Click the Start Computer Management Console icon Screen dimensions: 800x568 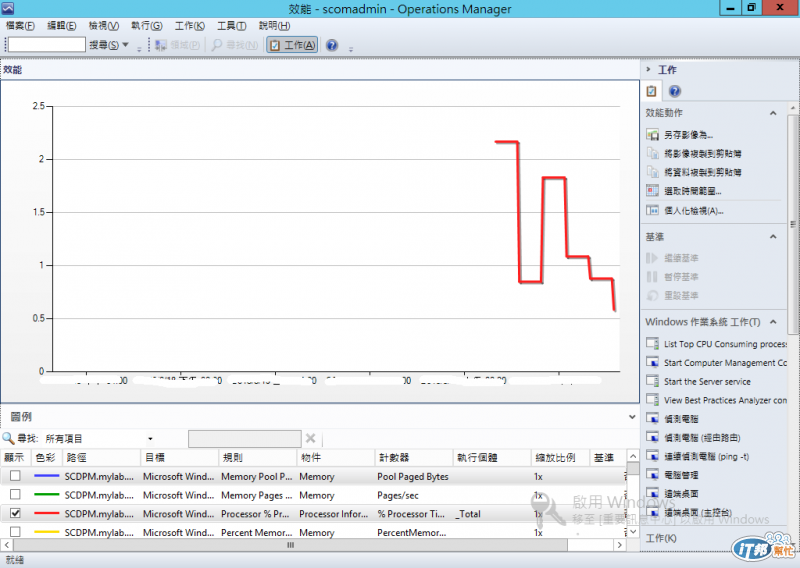[x=652, y=362]
